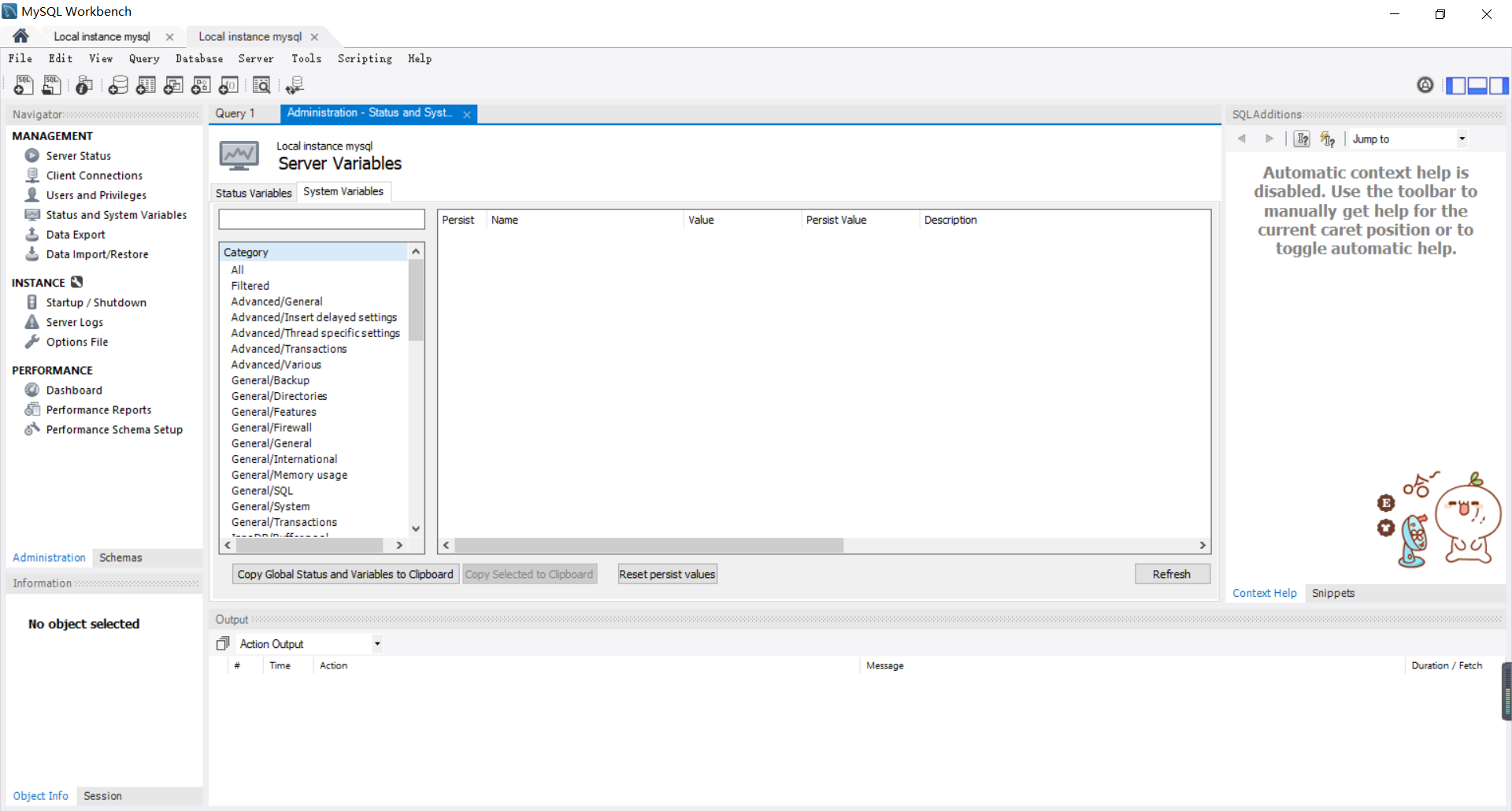Go forward in context help

point(1269,139)
